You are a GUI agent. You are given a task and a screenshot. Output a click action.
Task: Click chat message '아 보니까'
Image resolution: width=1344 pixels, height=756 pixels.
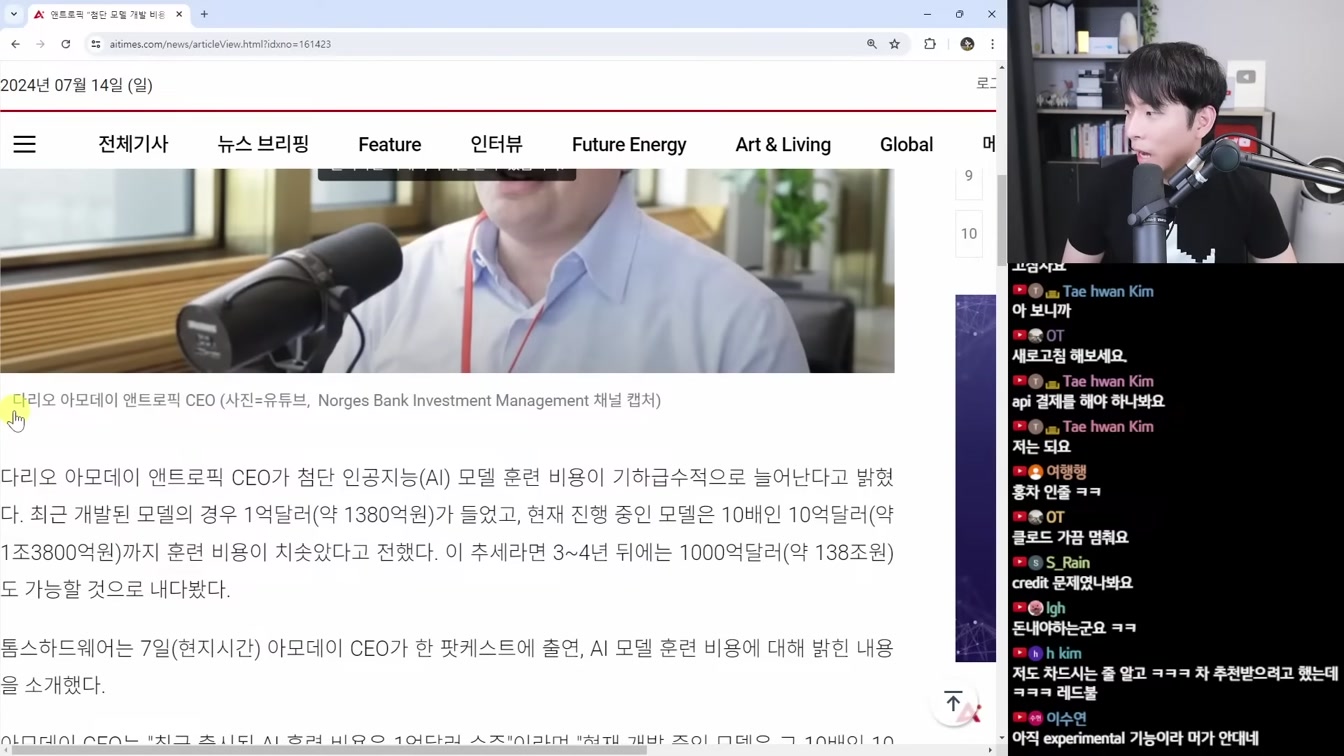tap(1042, 311)
